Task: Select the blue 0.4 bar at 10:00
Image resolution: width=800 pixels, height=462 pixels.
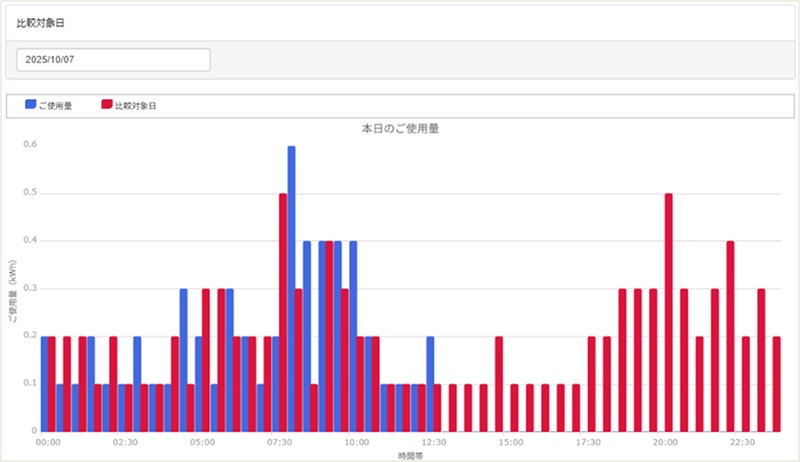Action: (353, 336)
